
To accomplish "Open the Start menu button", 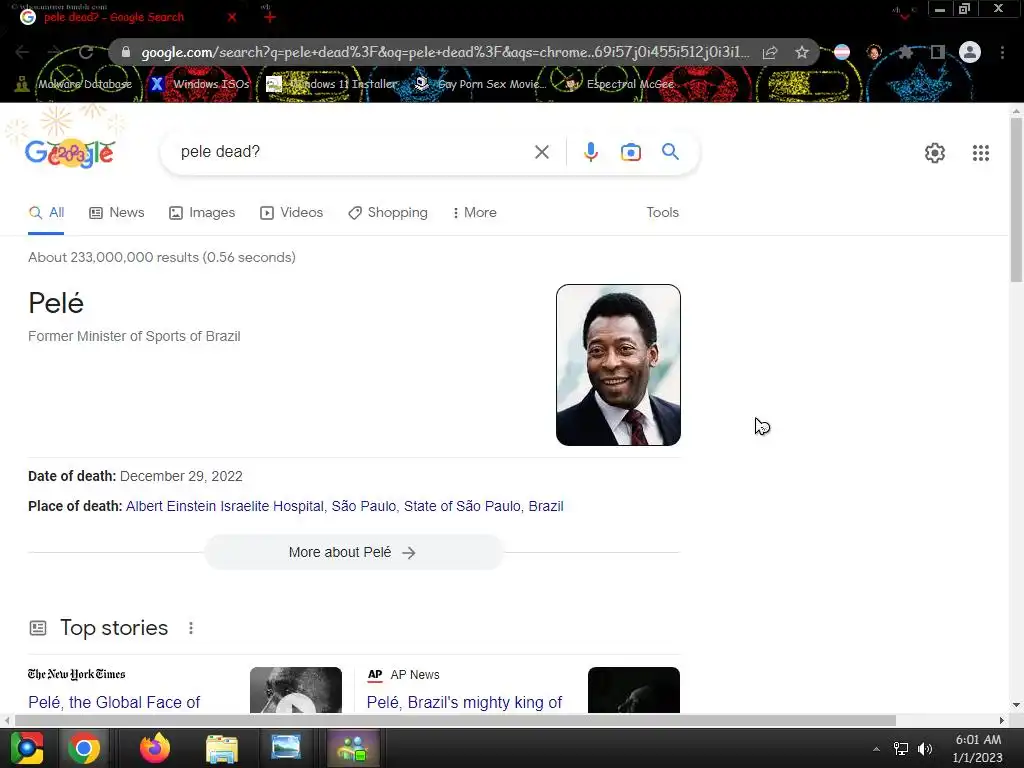I will (x=27, y=748).
